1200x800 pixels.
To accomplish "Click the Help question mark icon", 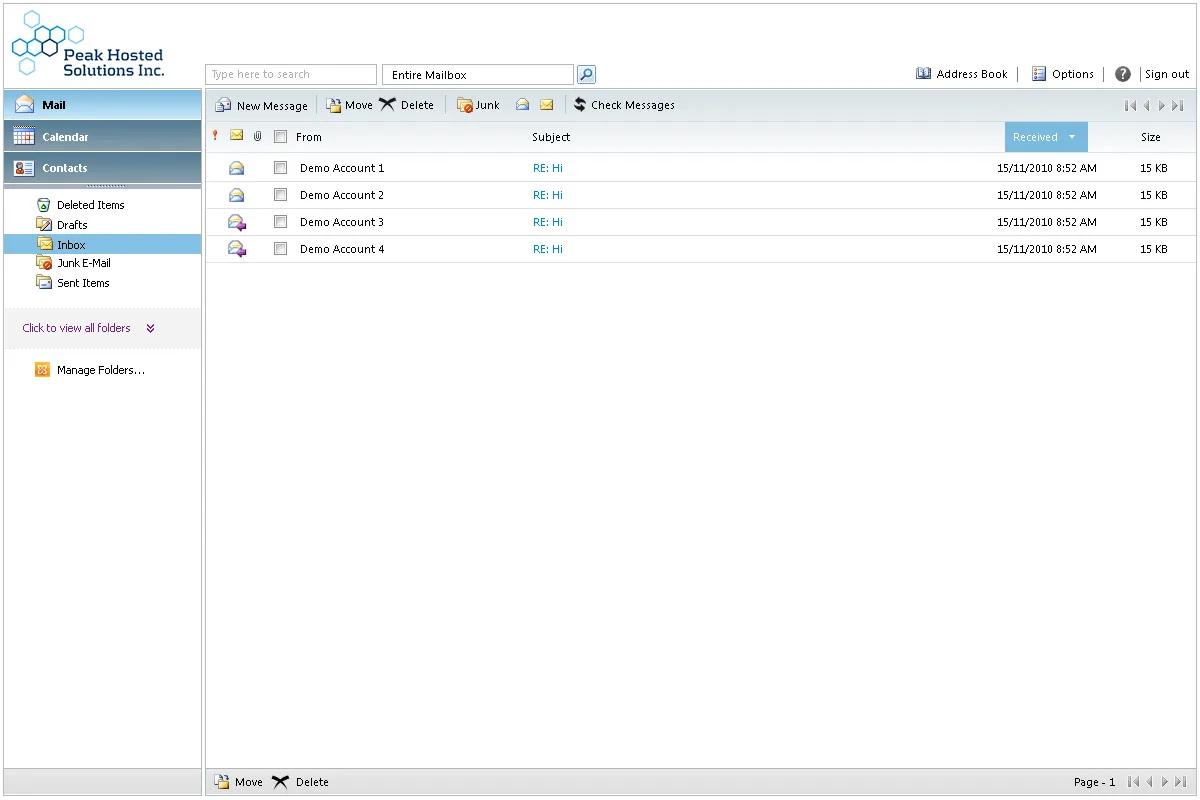I will coord(1123,74).
